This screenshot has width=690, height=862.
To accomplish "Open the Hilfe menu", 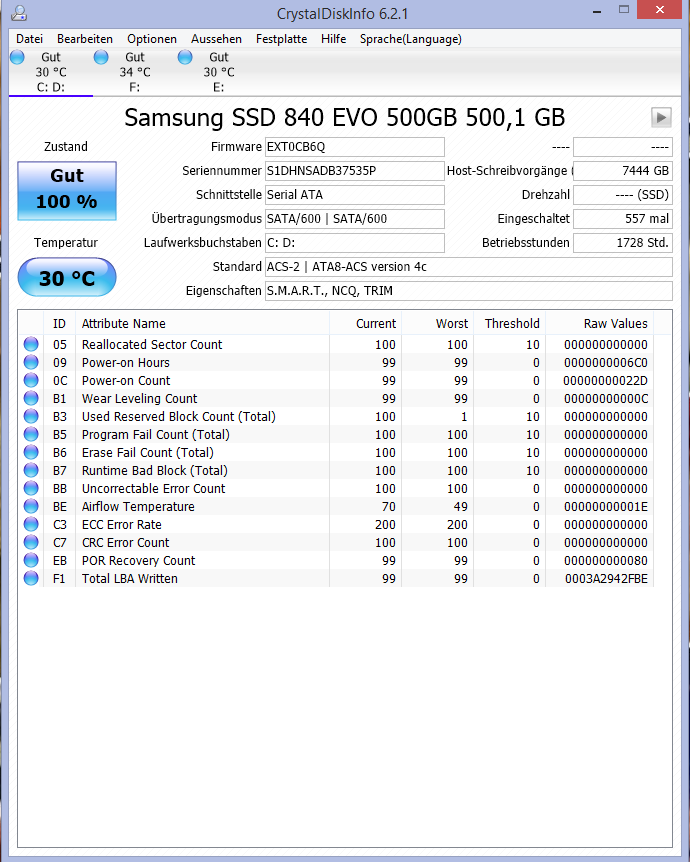I will (x=333, y=39).
